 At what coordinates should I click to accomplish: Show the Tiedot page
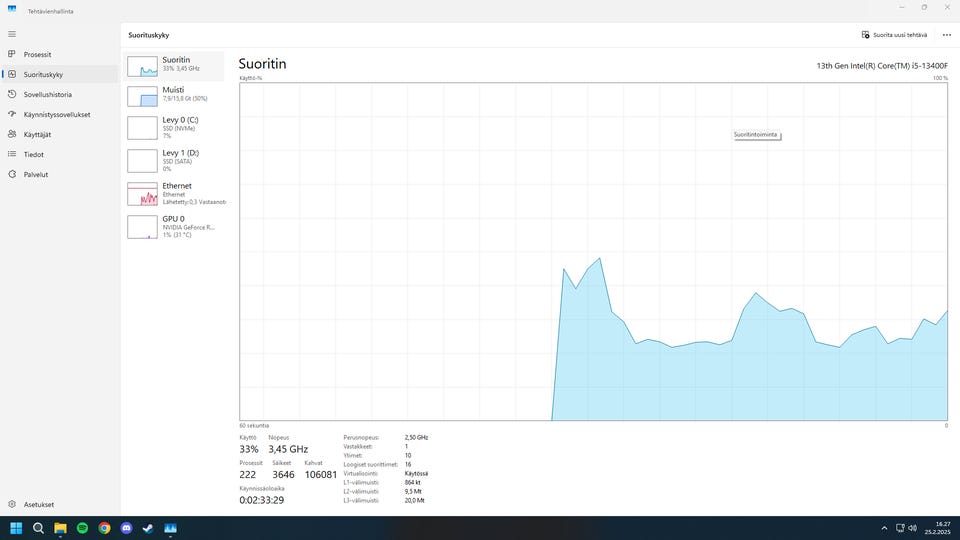(x=59, y=154)
